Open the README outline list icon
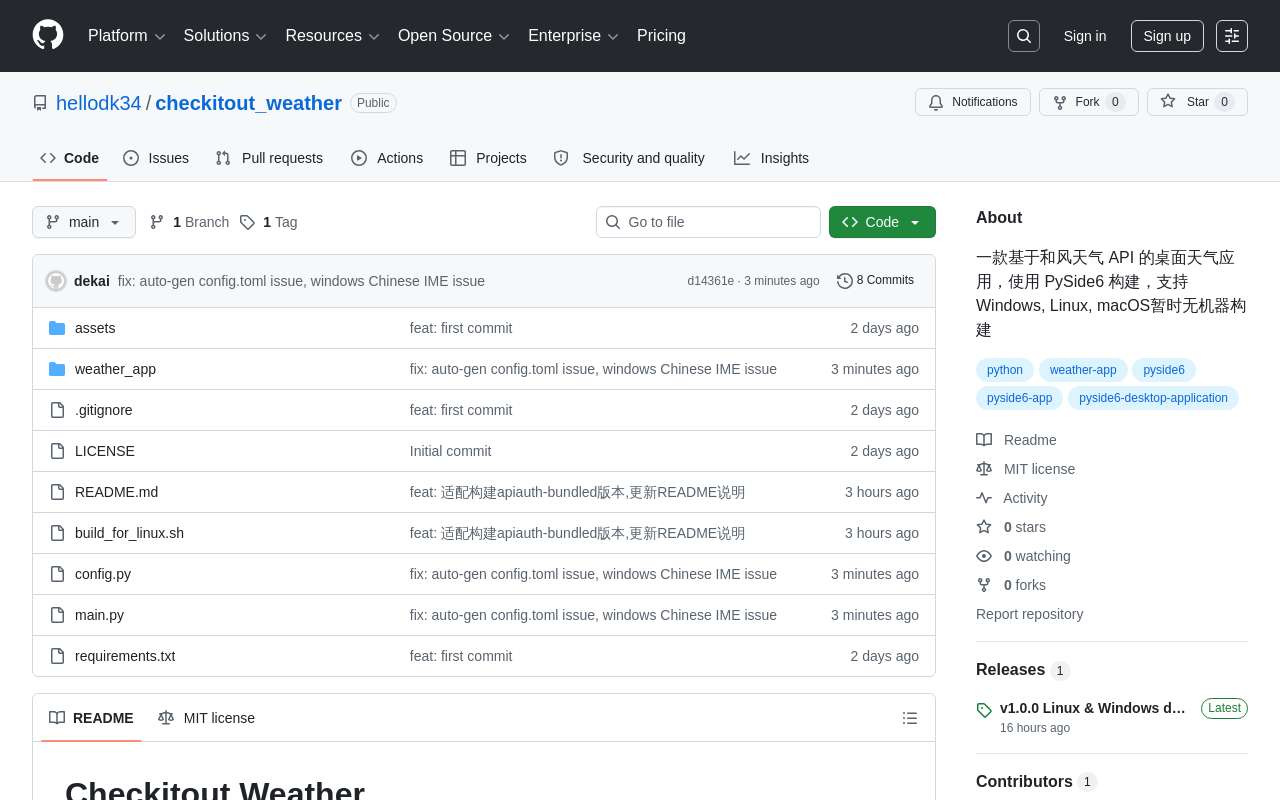The image size is (1280, 800). click(910, 718)
